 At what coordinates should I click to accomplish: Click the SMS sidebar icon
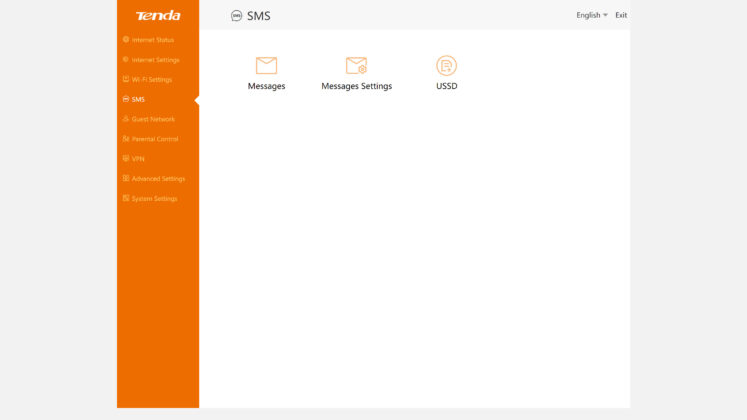[126, 99]
